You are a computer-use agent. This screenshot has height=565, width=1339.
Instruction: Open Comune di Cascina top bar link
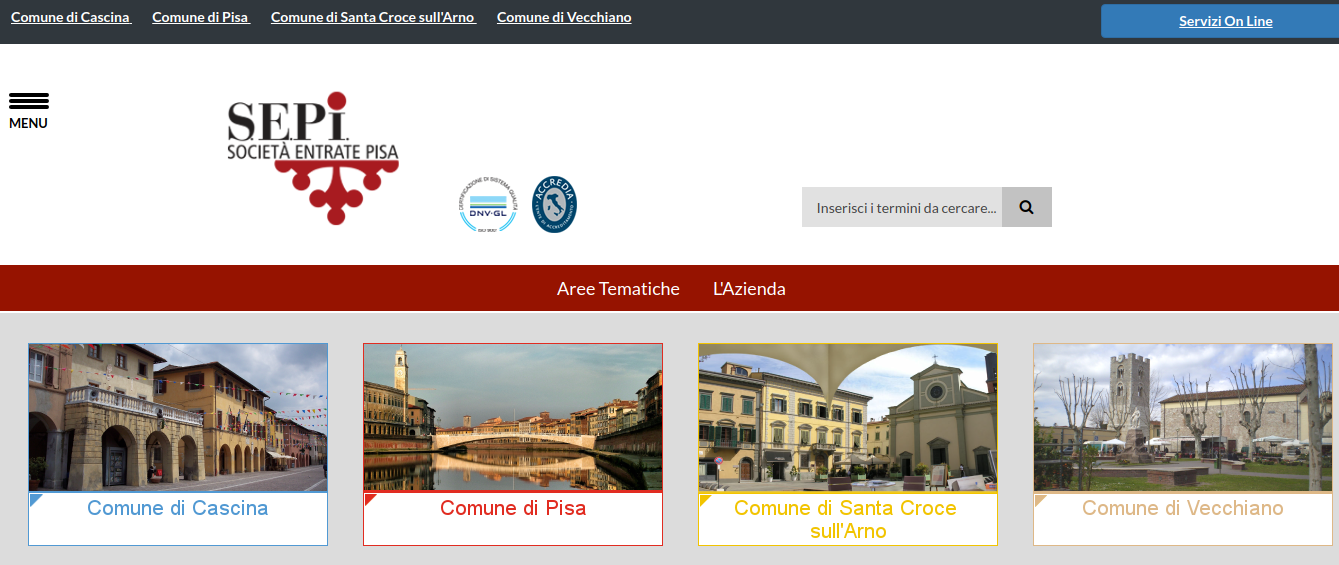tap(71, 17)
